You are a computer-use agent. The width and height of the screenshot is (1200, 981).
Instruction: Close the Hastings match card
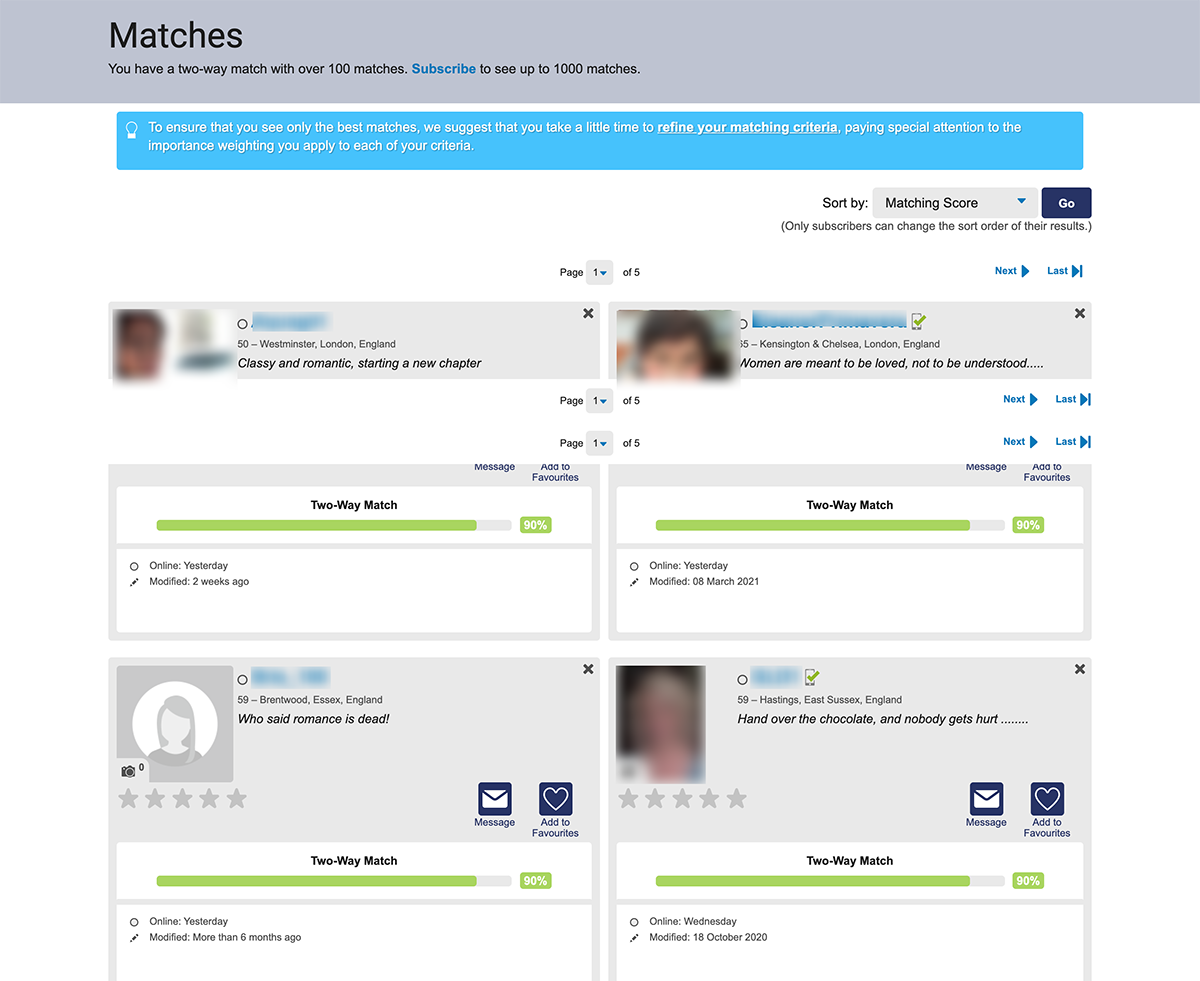(x=1079, y=669)
